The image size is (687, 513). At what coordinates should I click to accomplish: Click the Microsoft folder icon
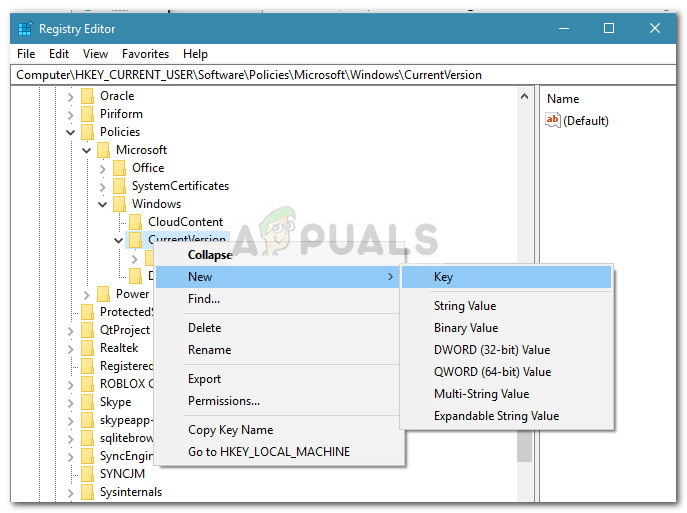(x=103, y=150)
